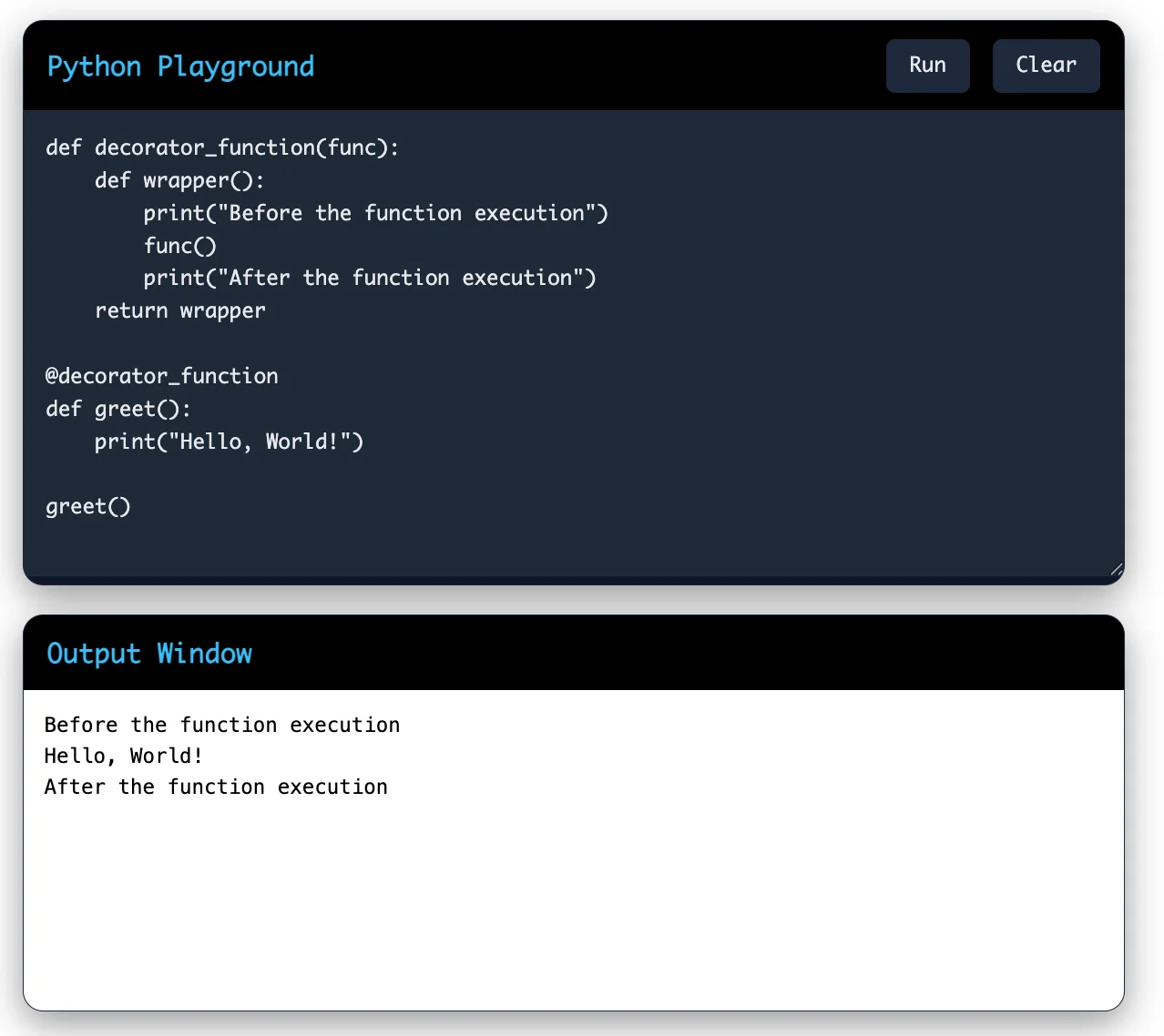Click the 'def greet():' code line
The width and height of the screenshot is (1164, 1036).
coord(118,409)
